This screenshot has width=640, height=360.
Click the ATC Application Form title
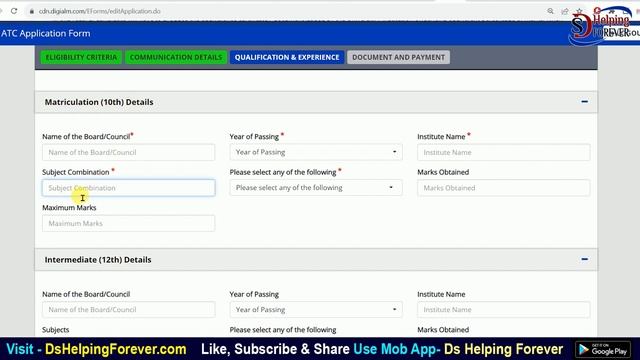(x=46, y=33)
